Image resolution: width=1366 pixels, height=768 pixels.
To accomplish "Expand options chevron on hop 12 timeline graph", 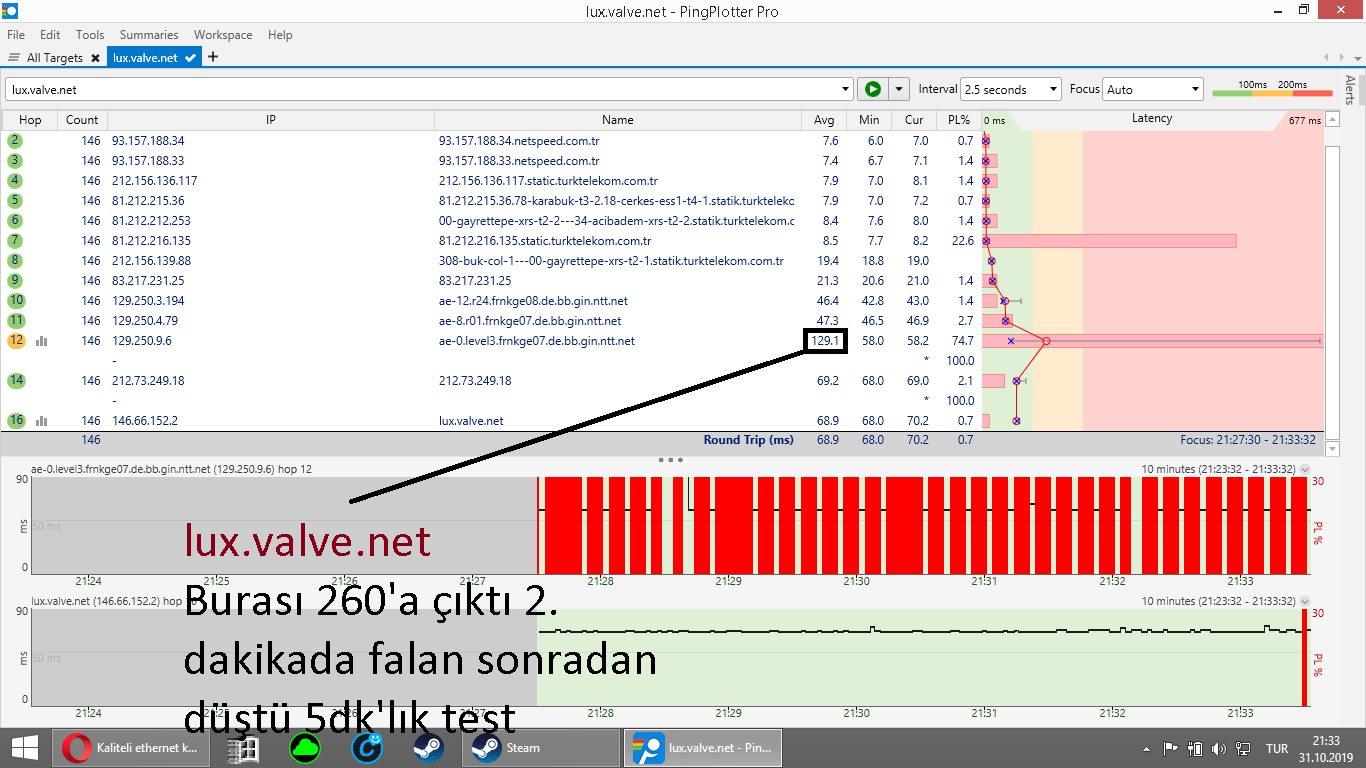I will coord(1305,469).
